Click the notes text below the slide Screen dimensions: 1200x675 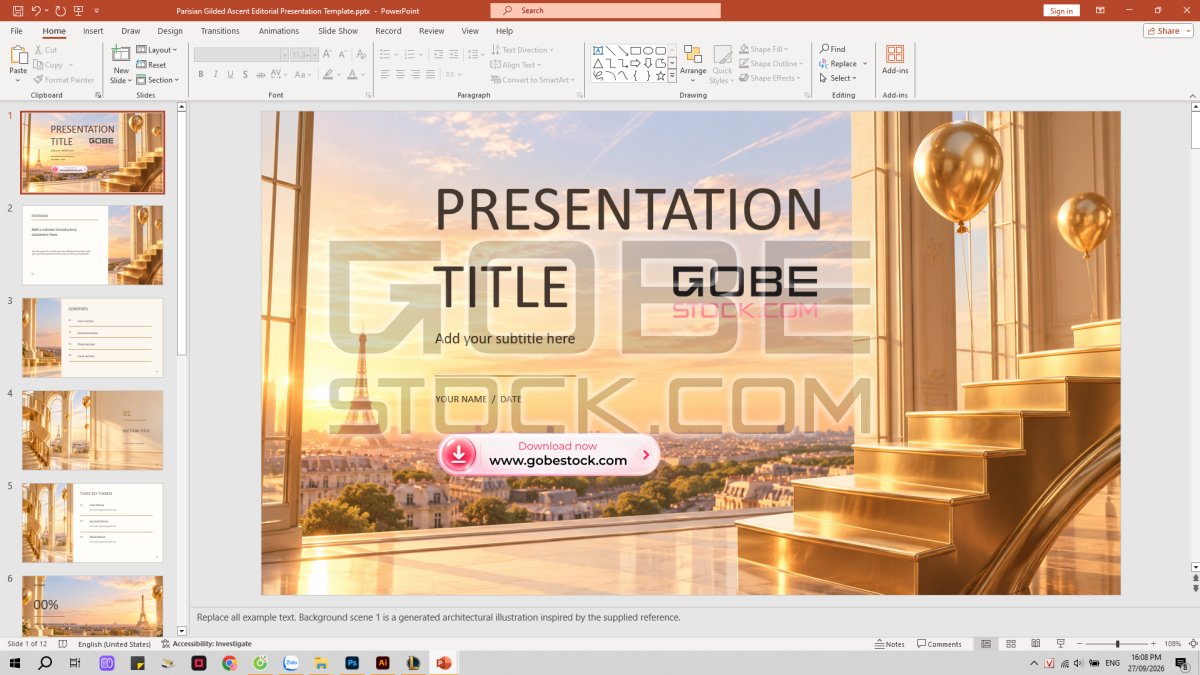click(x=439, y=617)
